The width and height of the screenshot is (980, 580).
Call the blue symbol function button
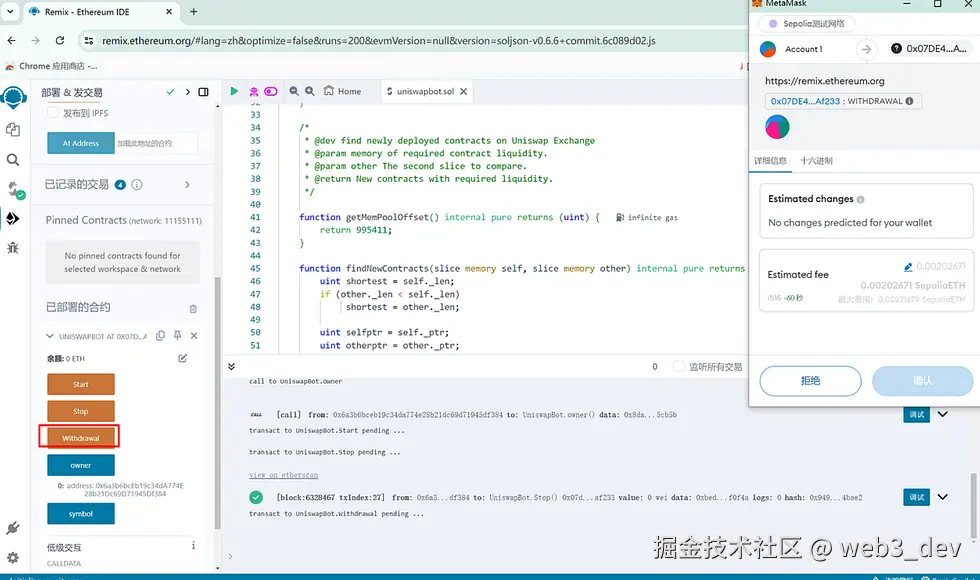coord(81,514)
